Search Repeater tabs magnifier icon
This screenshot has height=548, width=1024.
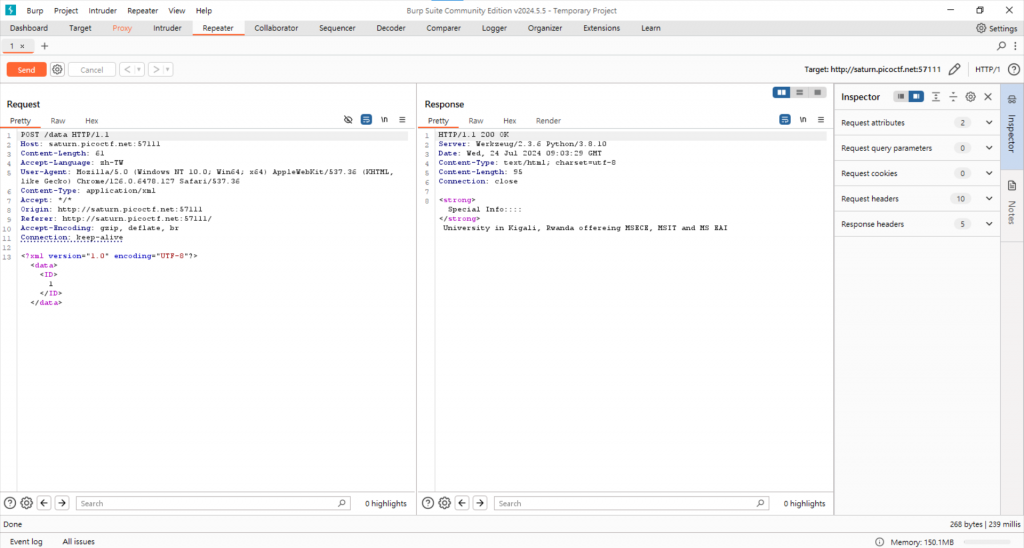(x=1001, y=46)
